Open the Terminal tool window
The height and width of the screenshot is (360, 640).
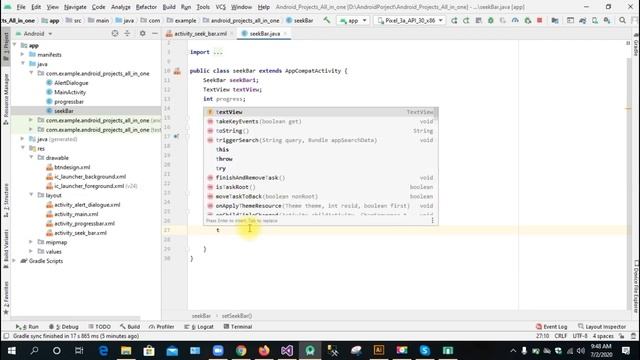tap(238, 327)
